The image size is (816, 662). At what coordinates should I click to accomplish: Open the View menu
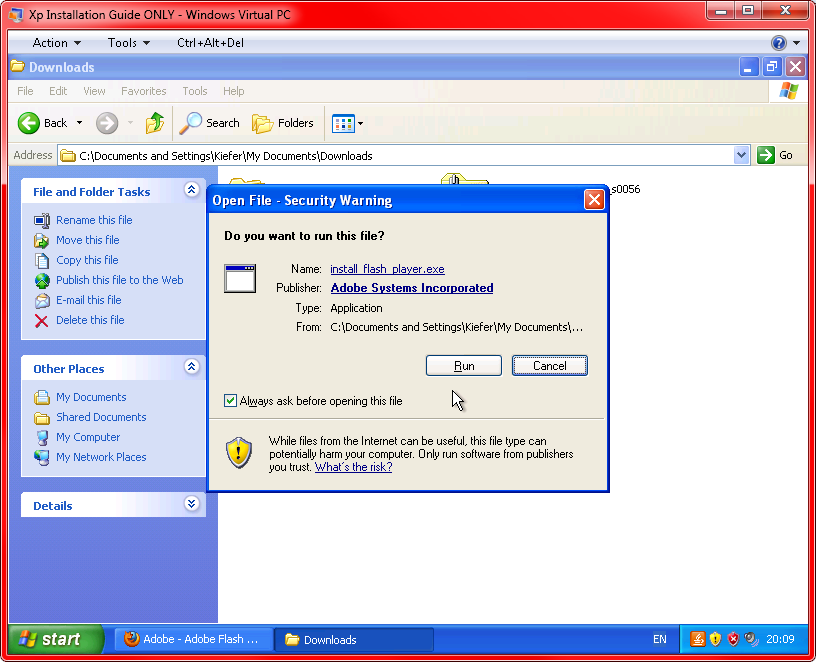pos(94,91)
